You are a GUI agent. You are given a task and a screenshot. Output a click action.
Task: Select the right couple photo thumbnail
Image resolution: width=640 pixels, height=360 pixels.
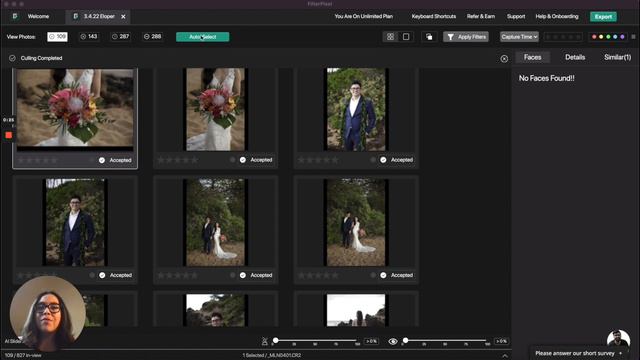(356, 222)
